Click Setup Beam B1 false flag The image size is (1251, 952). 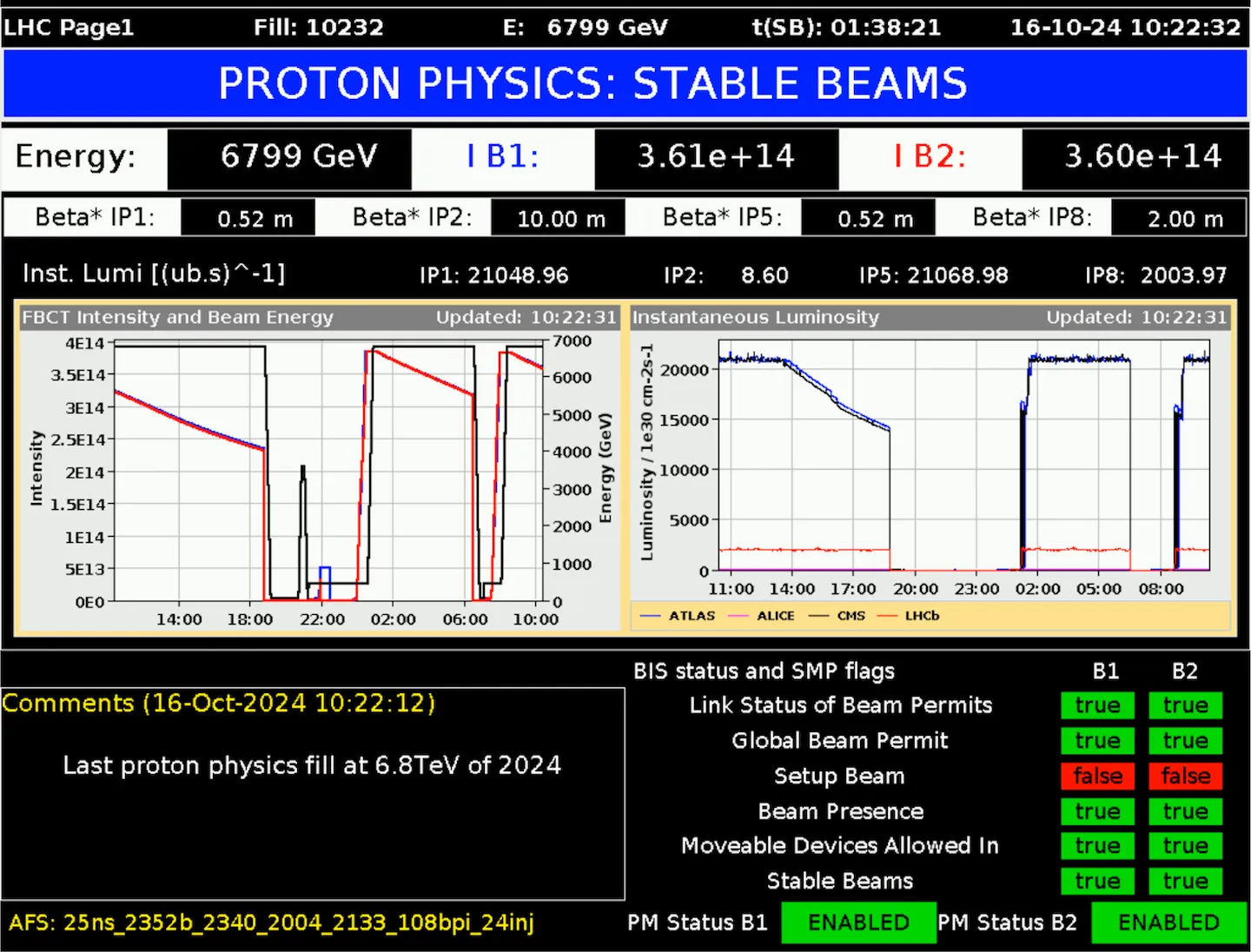(x=1097, y=776)
